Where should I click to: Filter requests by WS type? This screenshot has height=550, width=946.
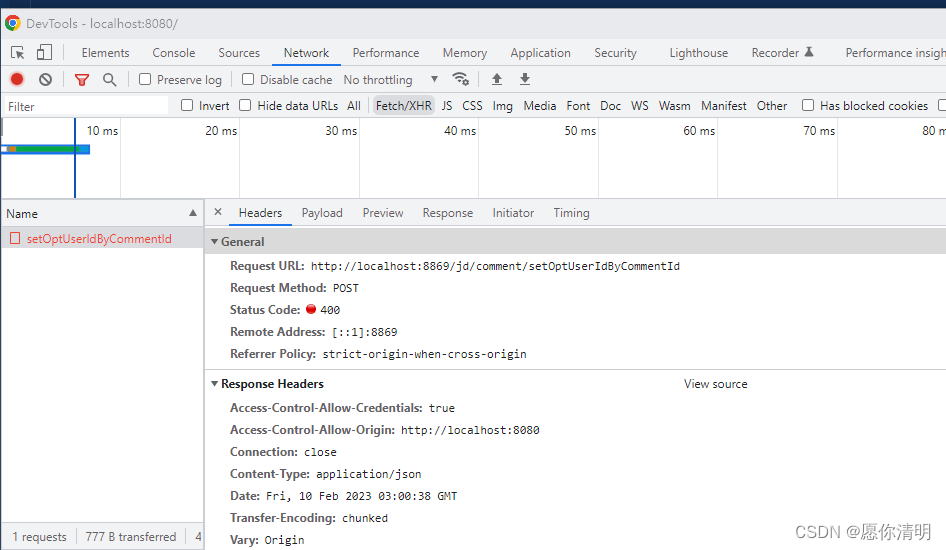pos(640,106)
